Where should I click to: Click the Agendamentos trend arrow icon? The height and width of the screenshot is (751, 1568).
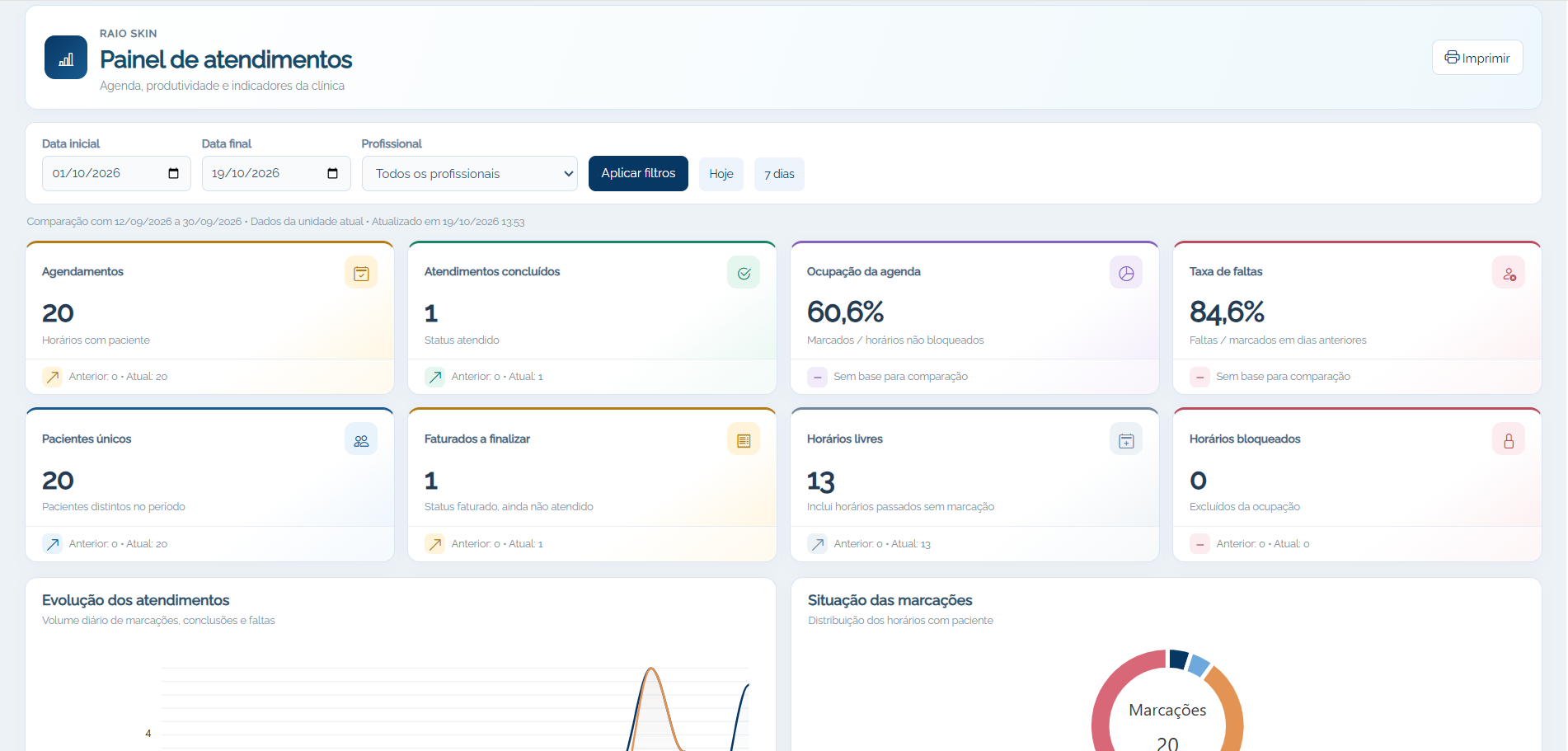(53, 377)
